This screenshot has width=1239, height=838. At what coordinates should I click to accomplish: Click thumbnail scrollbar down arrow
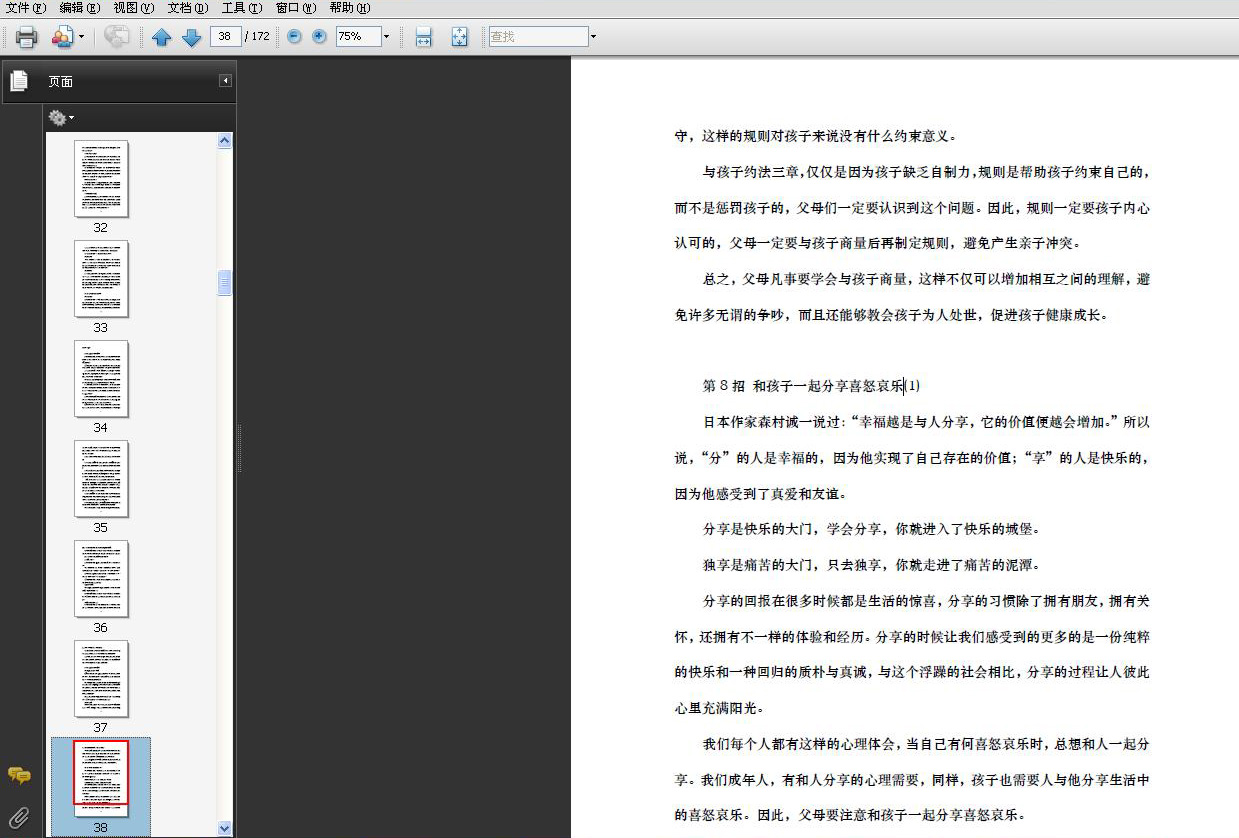[x=224, y=828]
